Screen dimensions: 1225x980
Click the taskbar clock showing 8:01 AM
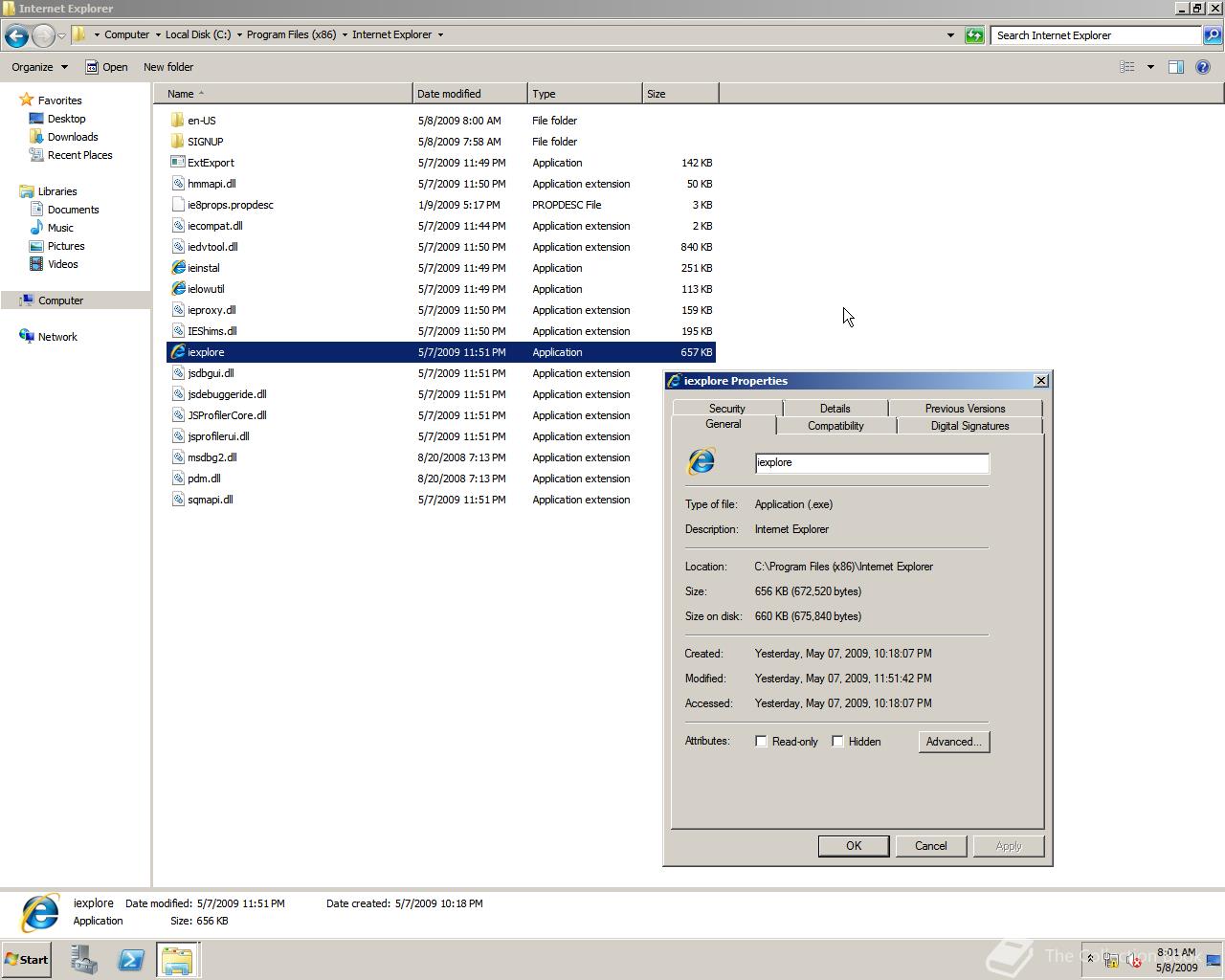[1176, 960]
